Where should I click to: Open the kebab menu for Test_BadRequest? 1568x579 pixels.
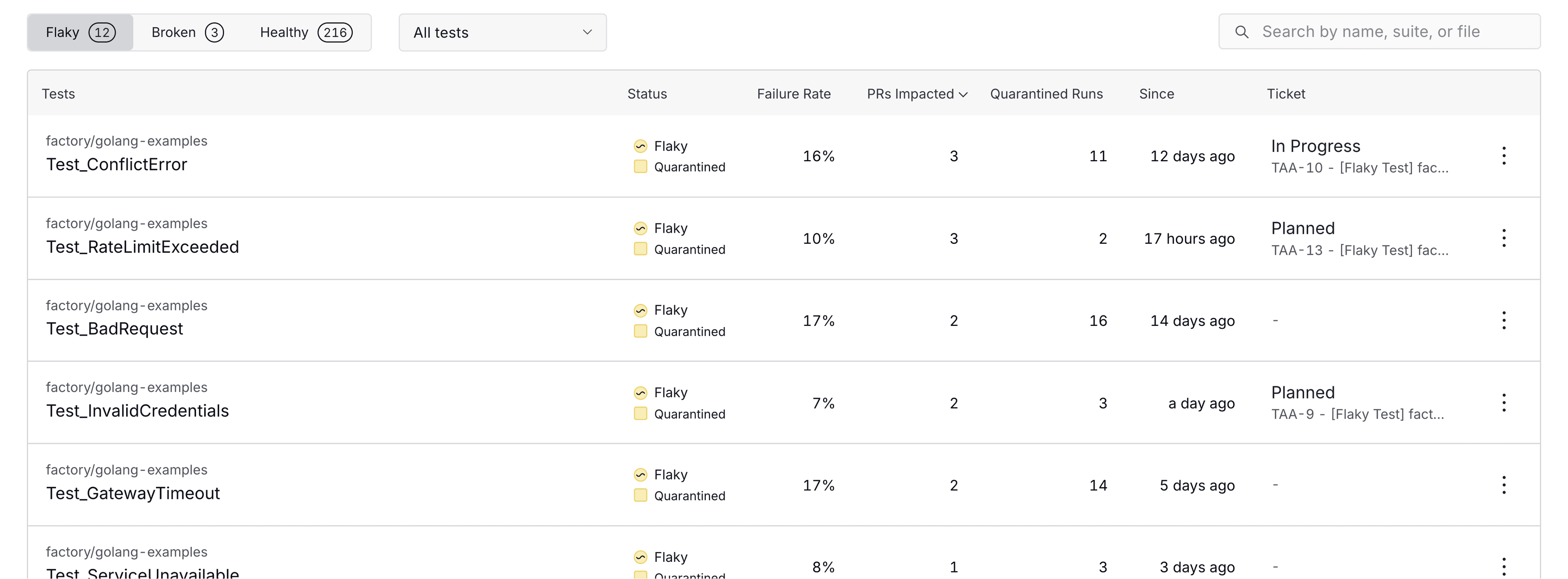click(1503, 320)
